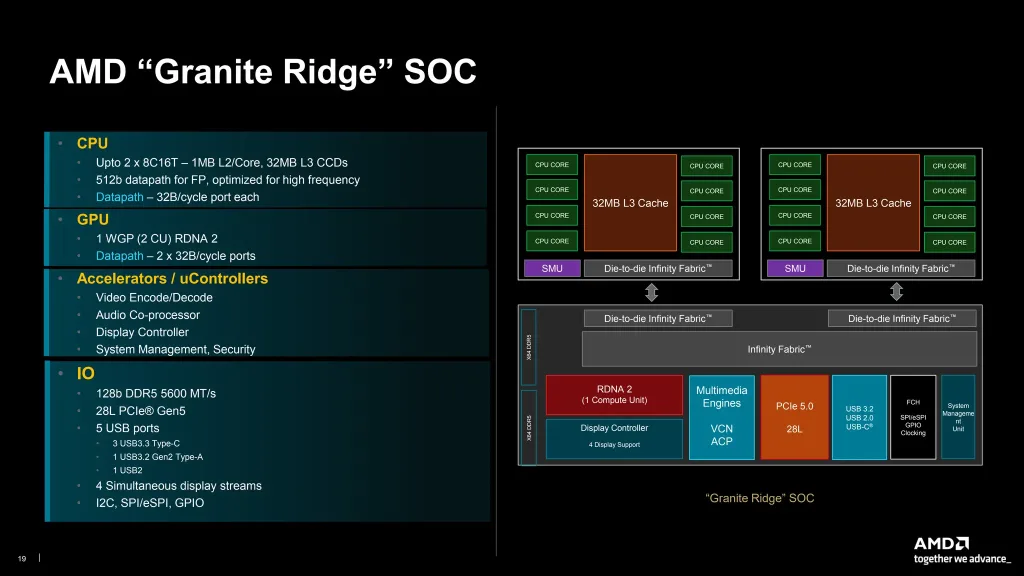The width and height of the screenshot is (1024, 576).
Task: Click the PCIe 5.0 28L block
Action: (794, 415)
